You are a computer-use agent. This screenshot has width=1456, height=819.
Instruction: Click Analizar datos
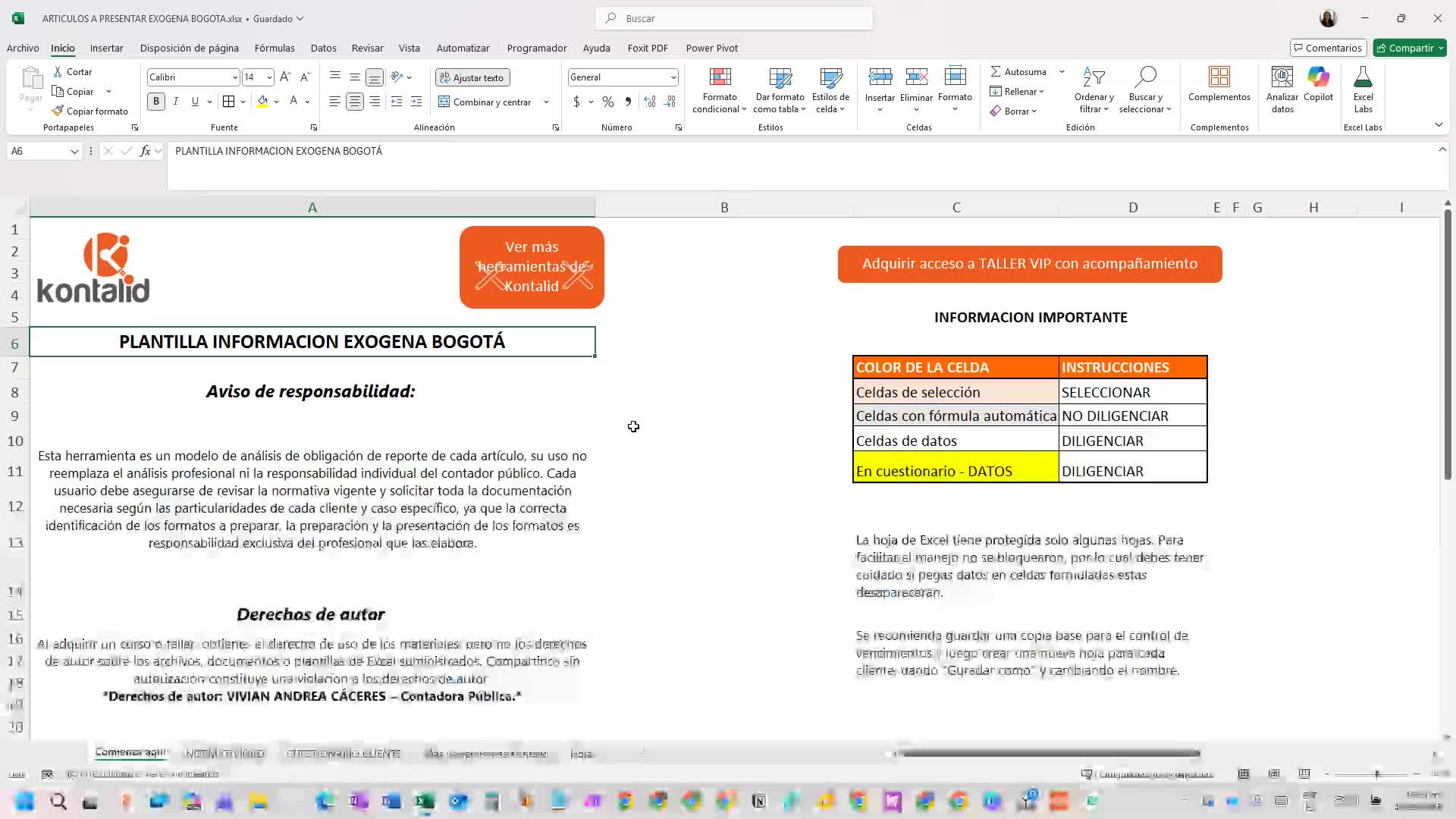(1282, 90)
